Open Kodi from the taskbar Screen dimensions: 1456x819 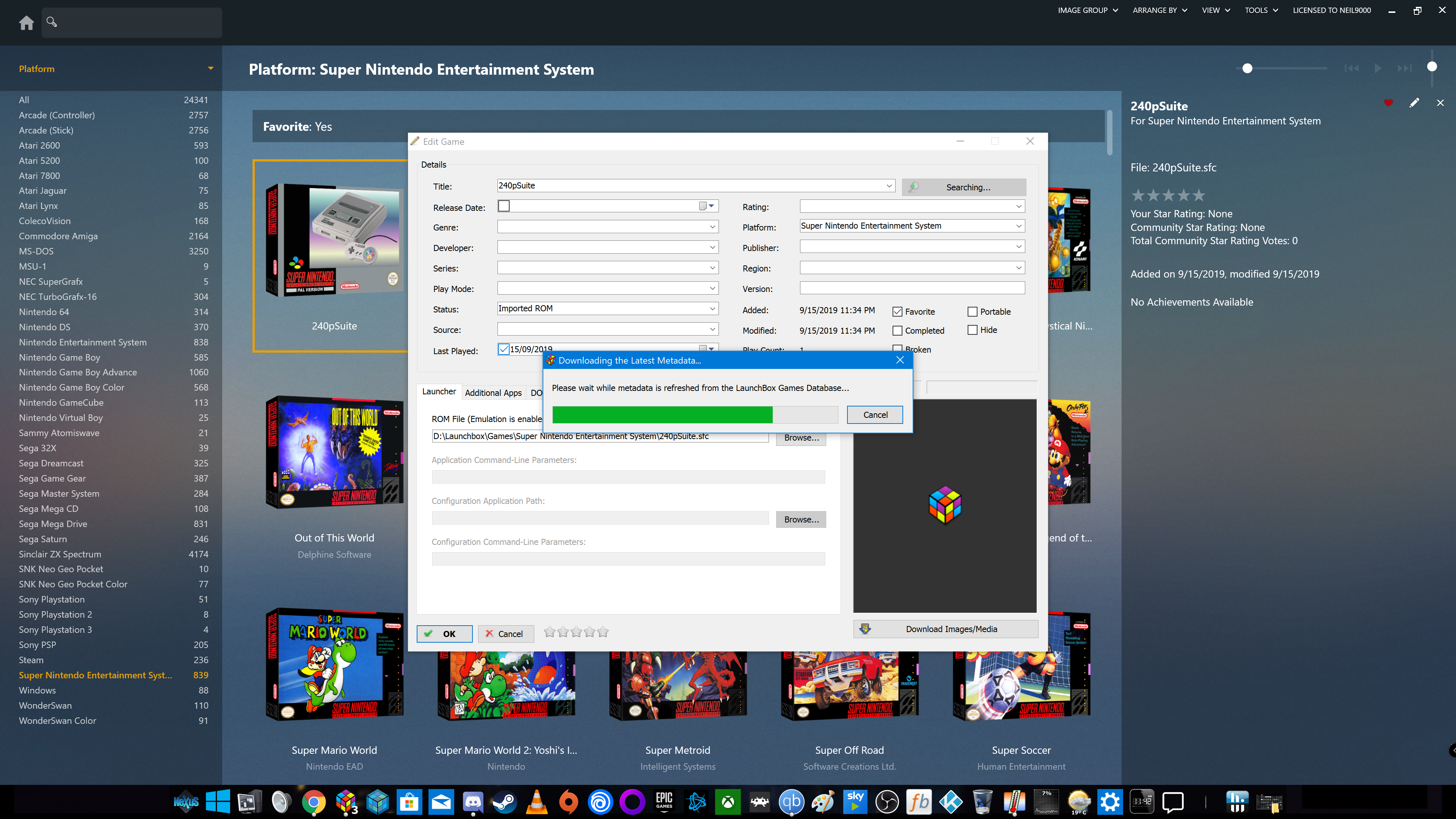951,802
